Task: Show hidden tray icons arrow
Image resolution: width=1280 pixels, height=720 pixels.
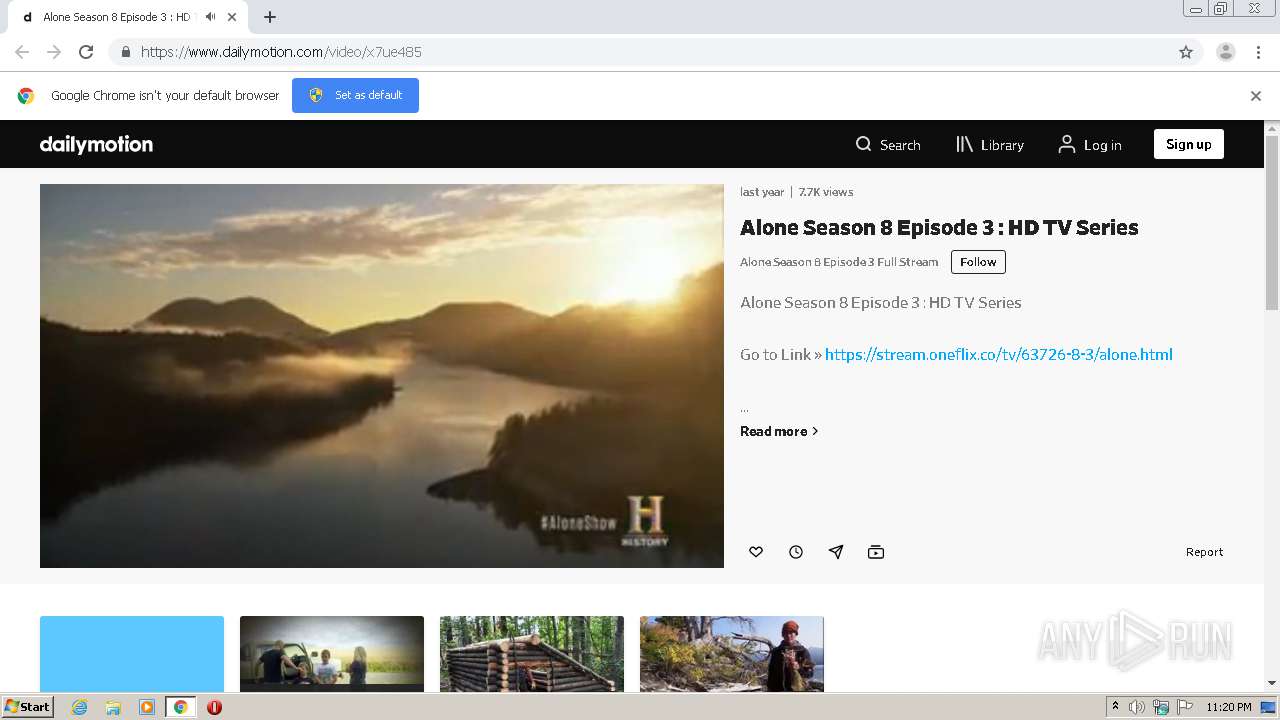Action: (x=1115, y=707)
